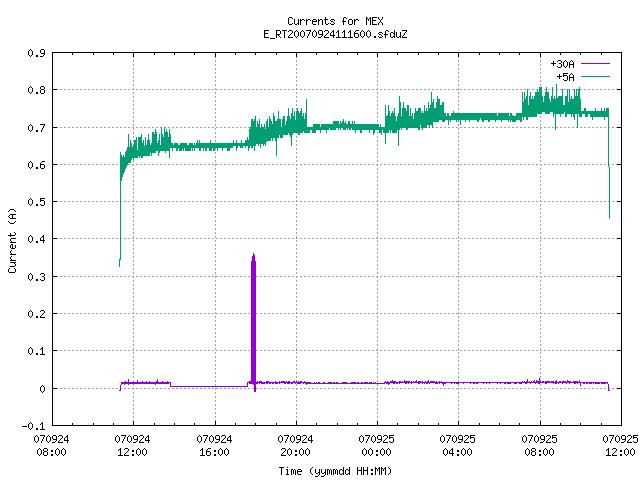Click the 0.9 y-axis tick label

36,53
